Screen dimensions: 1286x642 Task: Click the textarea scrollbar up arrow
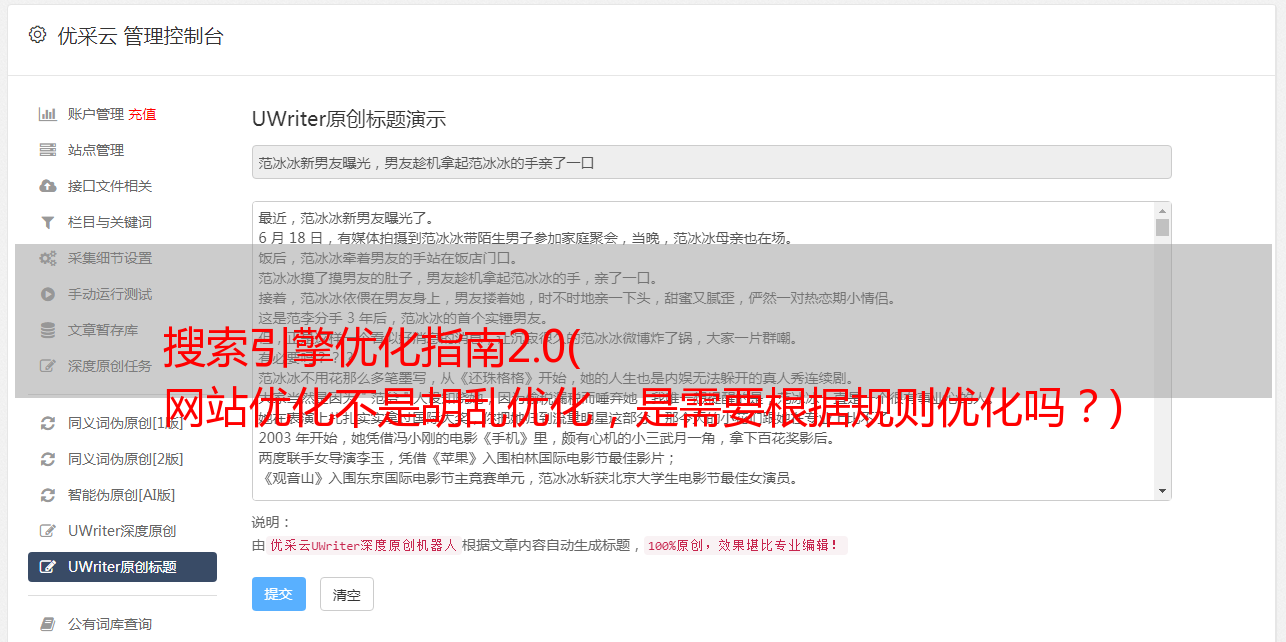[1162, 211]
